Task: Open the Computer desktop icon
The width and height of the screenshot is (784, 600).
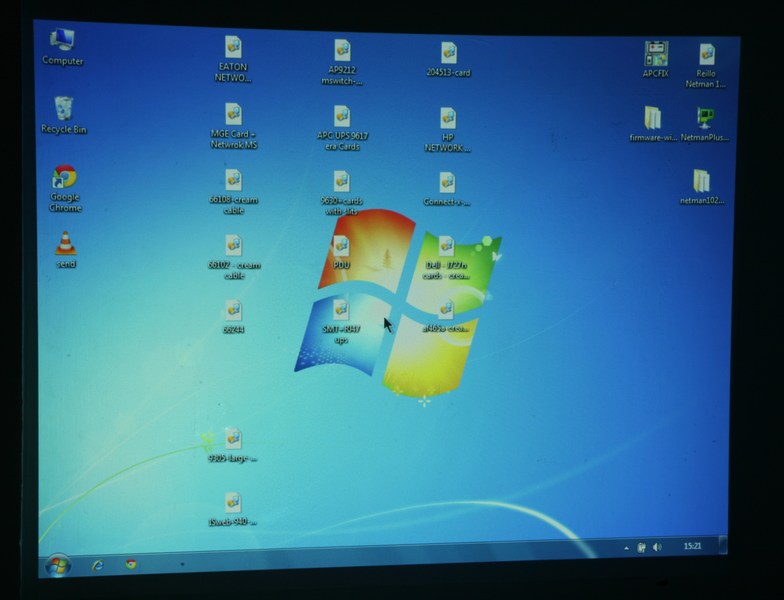Action: 62,47
